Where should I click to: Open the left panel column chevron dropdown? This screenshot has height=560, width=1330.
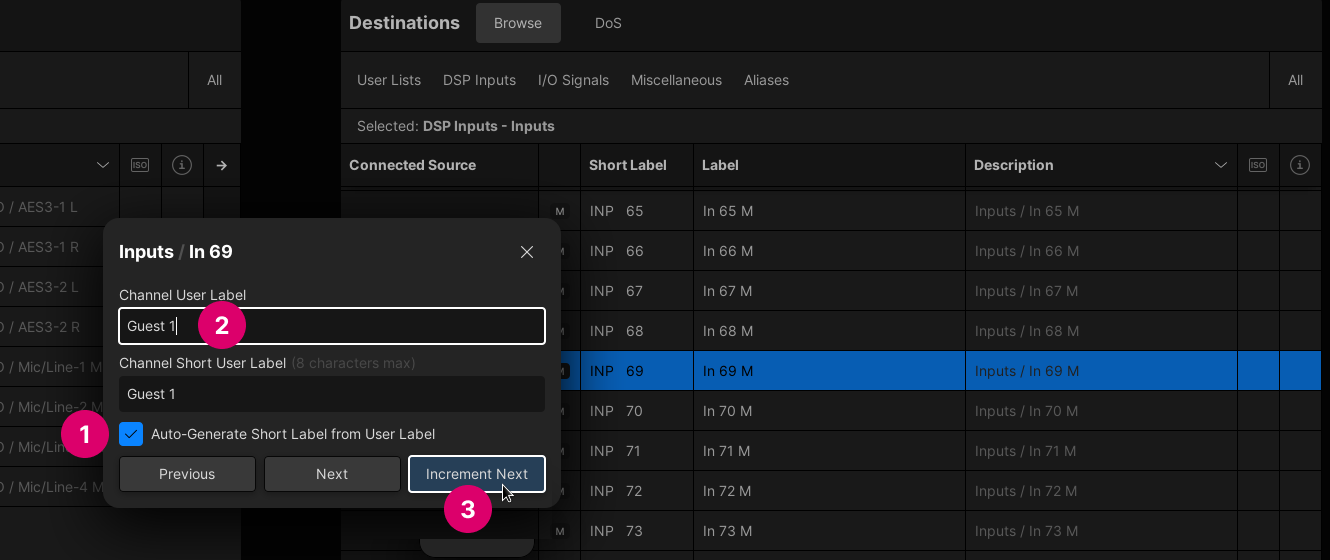(103, 165)
